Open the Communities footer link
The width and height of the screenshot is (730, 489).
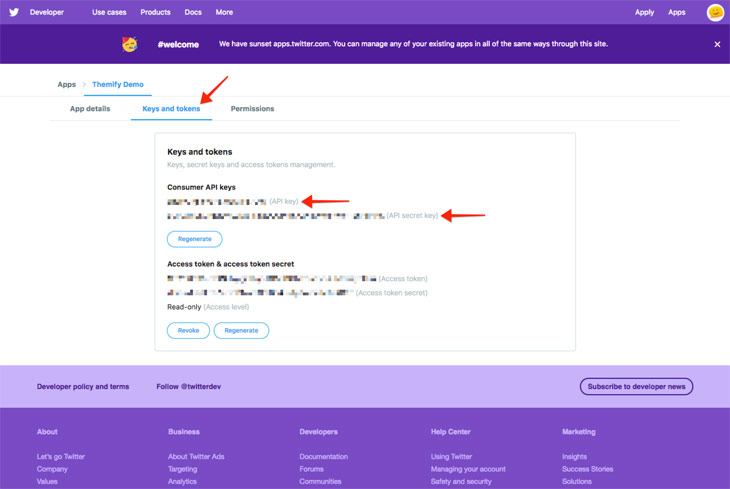320,482
